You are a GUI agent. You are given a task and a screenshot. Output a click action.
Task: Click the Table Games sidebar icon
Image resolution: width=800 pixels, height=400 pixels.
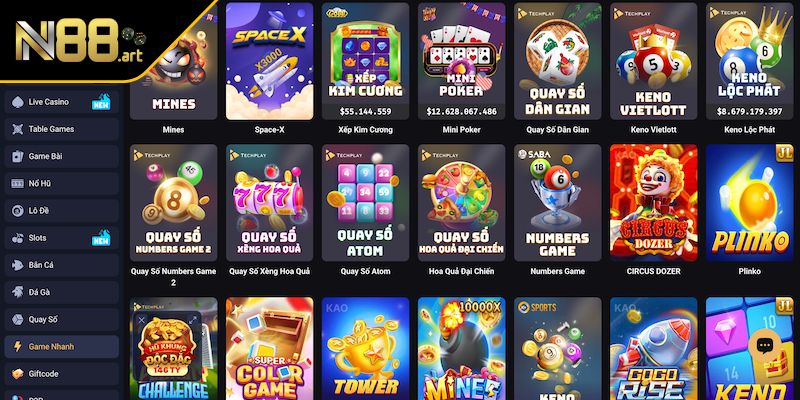18,129
